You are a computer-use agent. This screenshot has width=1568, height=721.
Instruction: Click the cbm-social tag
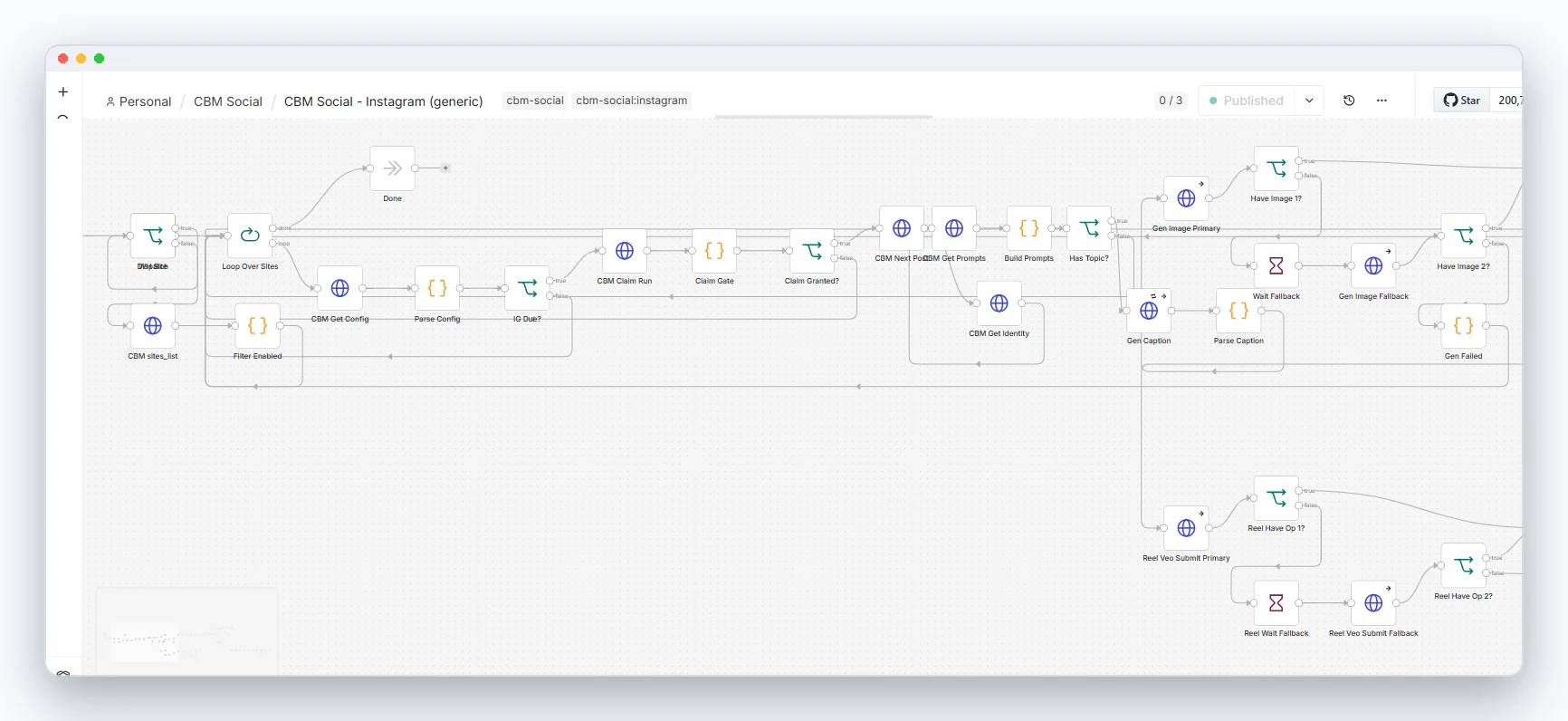click(535, 101)
